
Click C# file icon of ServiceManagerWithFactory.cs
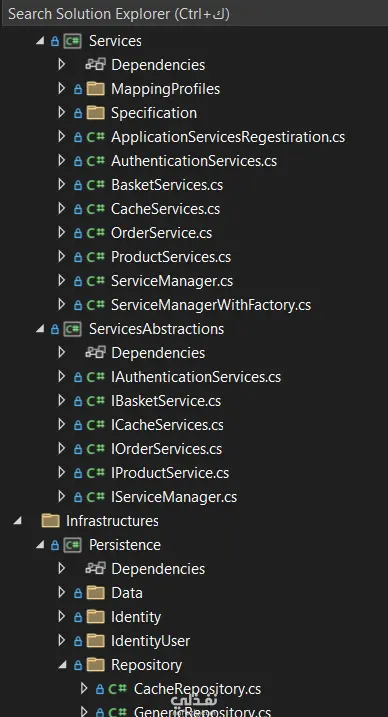(x=96, y=305)
